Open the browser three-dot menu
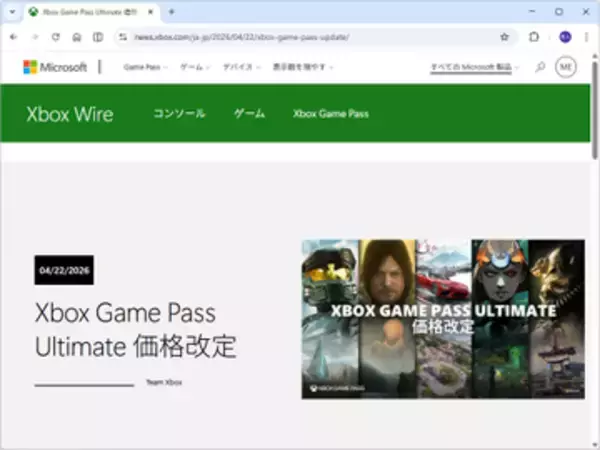600x450 pixels. pos(586,37)
